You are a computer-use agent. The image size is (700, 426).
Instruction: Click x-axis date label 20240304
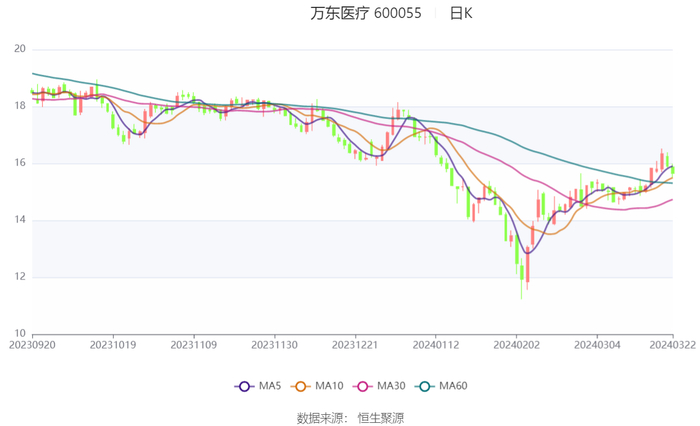click(597, 345)
